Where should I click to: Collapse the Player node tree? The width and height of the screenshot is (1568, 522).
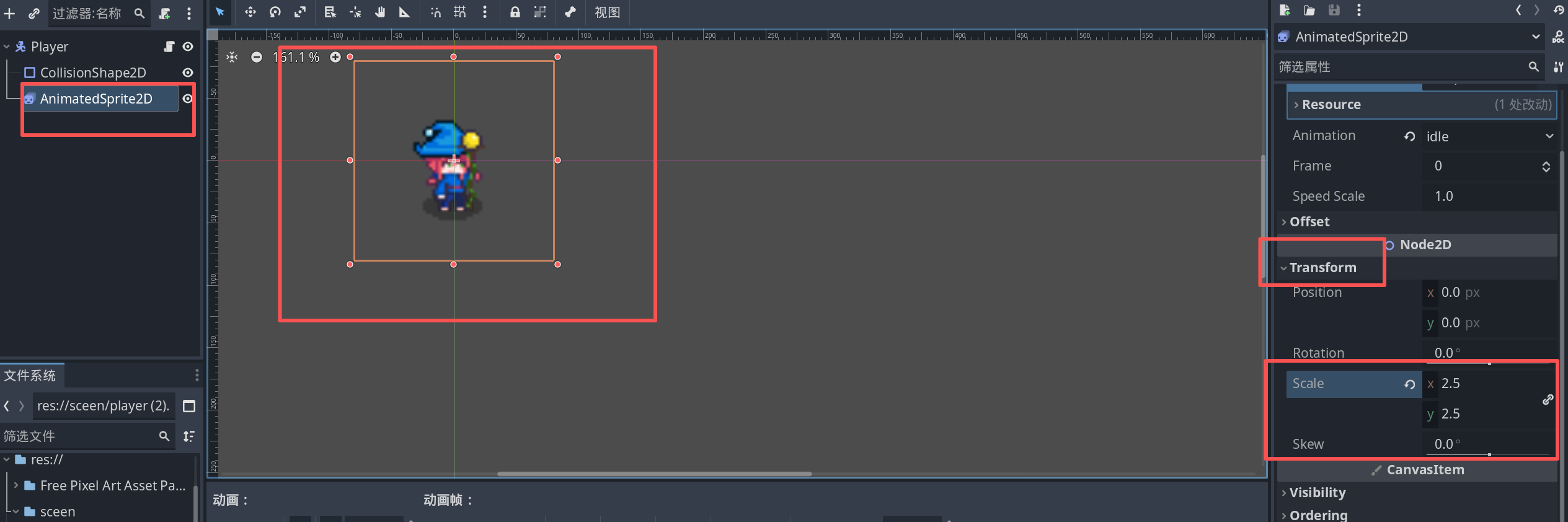[7, 46]
